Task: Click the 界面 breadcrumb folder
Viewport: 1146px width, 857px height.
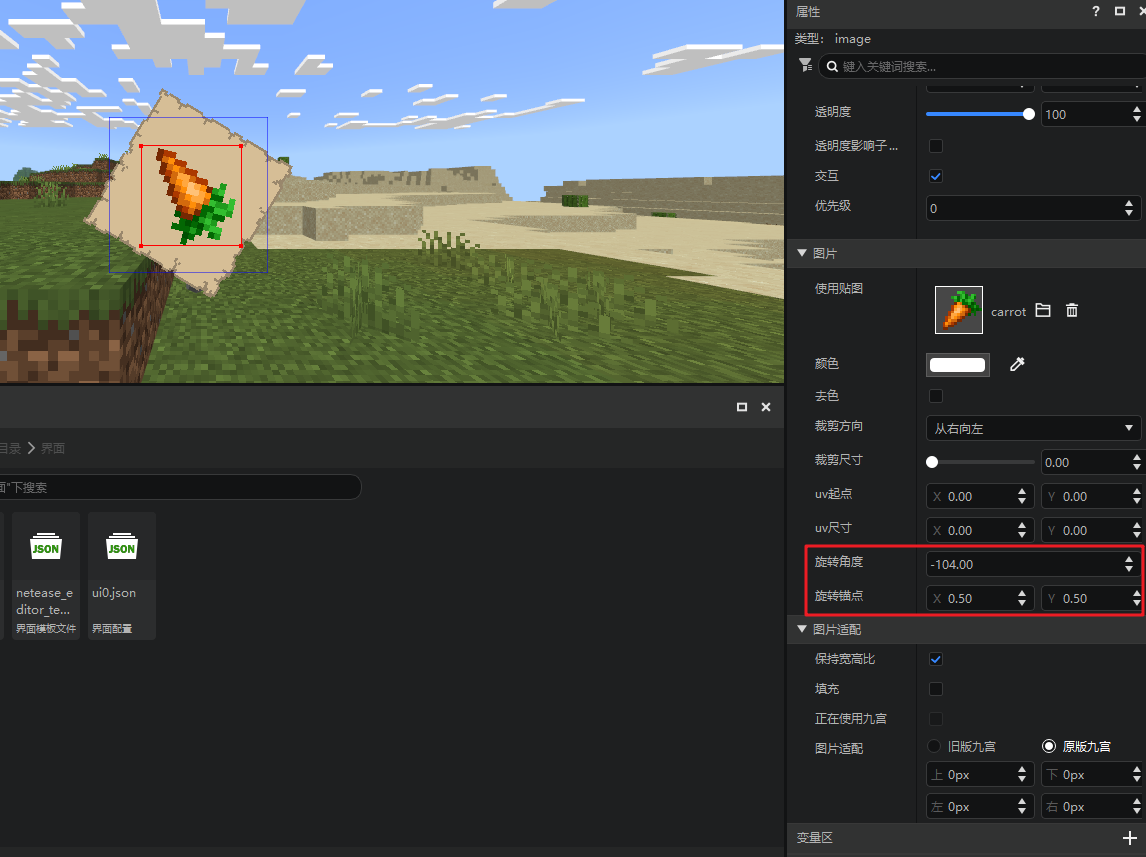Action: click(x=53, y=448)
